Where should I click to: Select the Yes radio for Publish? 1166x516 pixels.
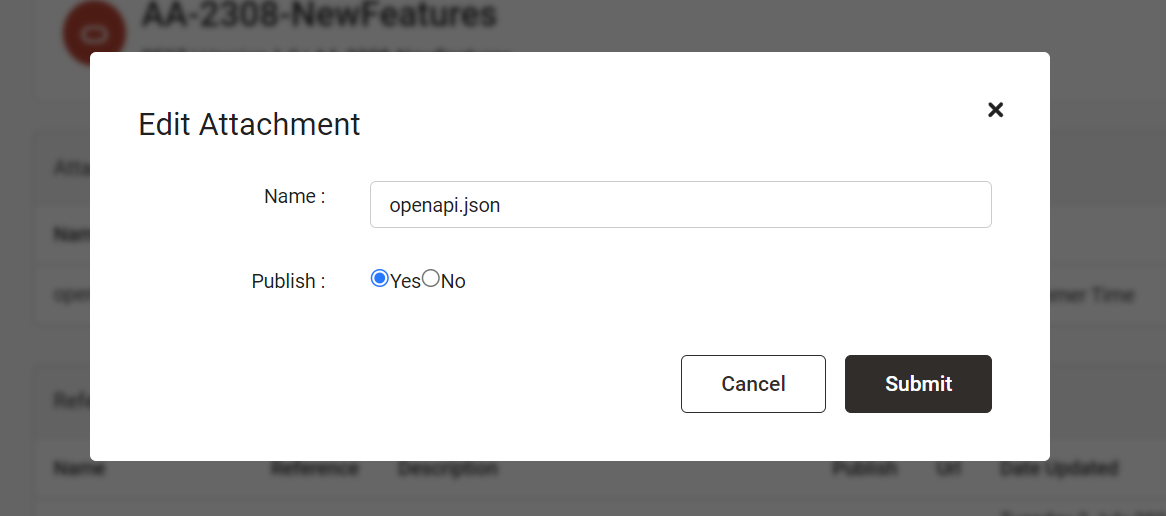[379, 279]
